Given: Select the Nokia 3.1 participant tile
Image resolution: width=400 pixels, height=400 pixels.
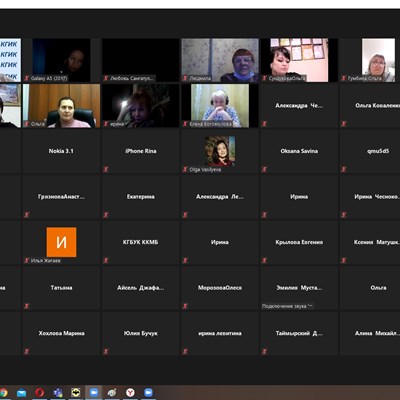Looking at the screenshot, I should [61, 151].
